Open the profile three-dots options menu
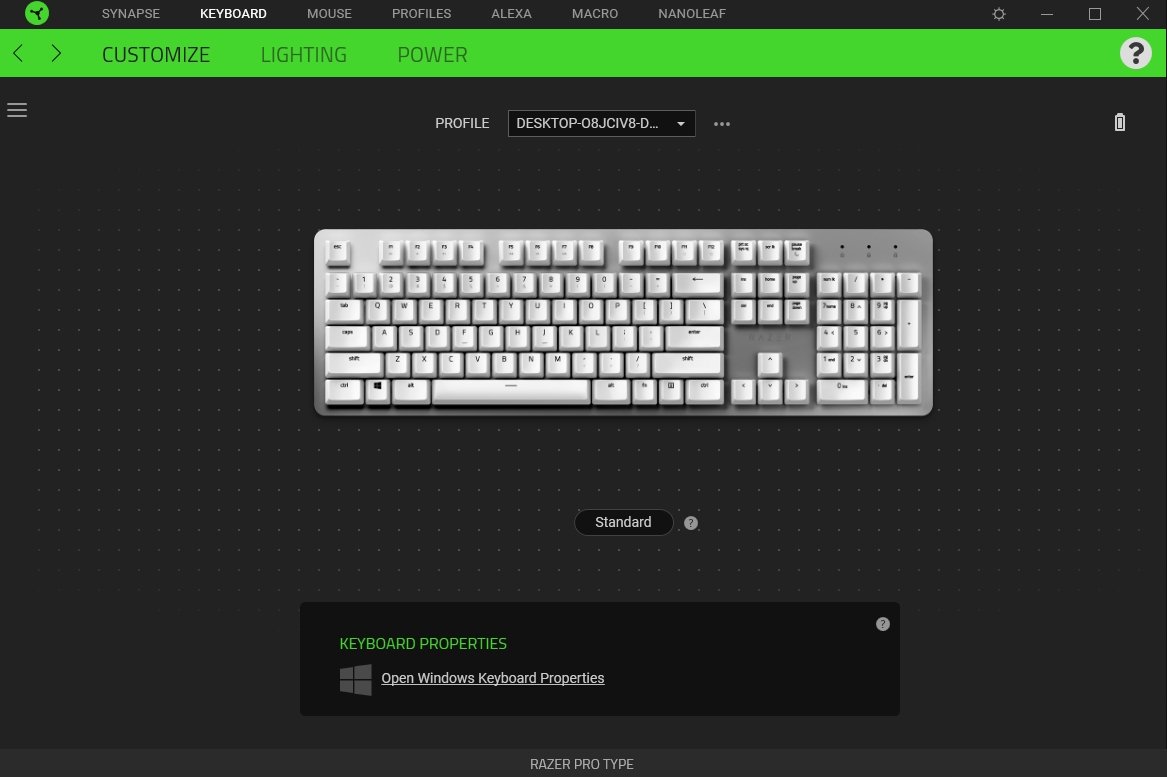 tap(722, 124)
